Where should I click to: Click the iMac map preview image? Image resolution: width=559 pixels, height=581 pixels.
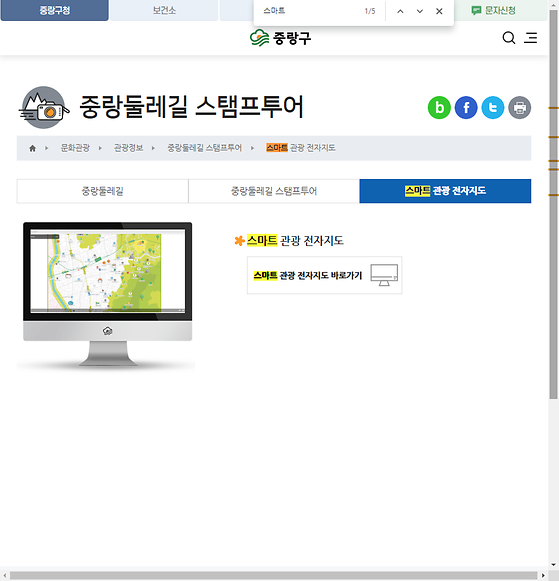click(x=107, y=295)
